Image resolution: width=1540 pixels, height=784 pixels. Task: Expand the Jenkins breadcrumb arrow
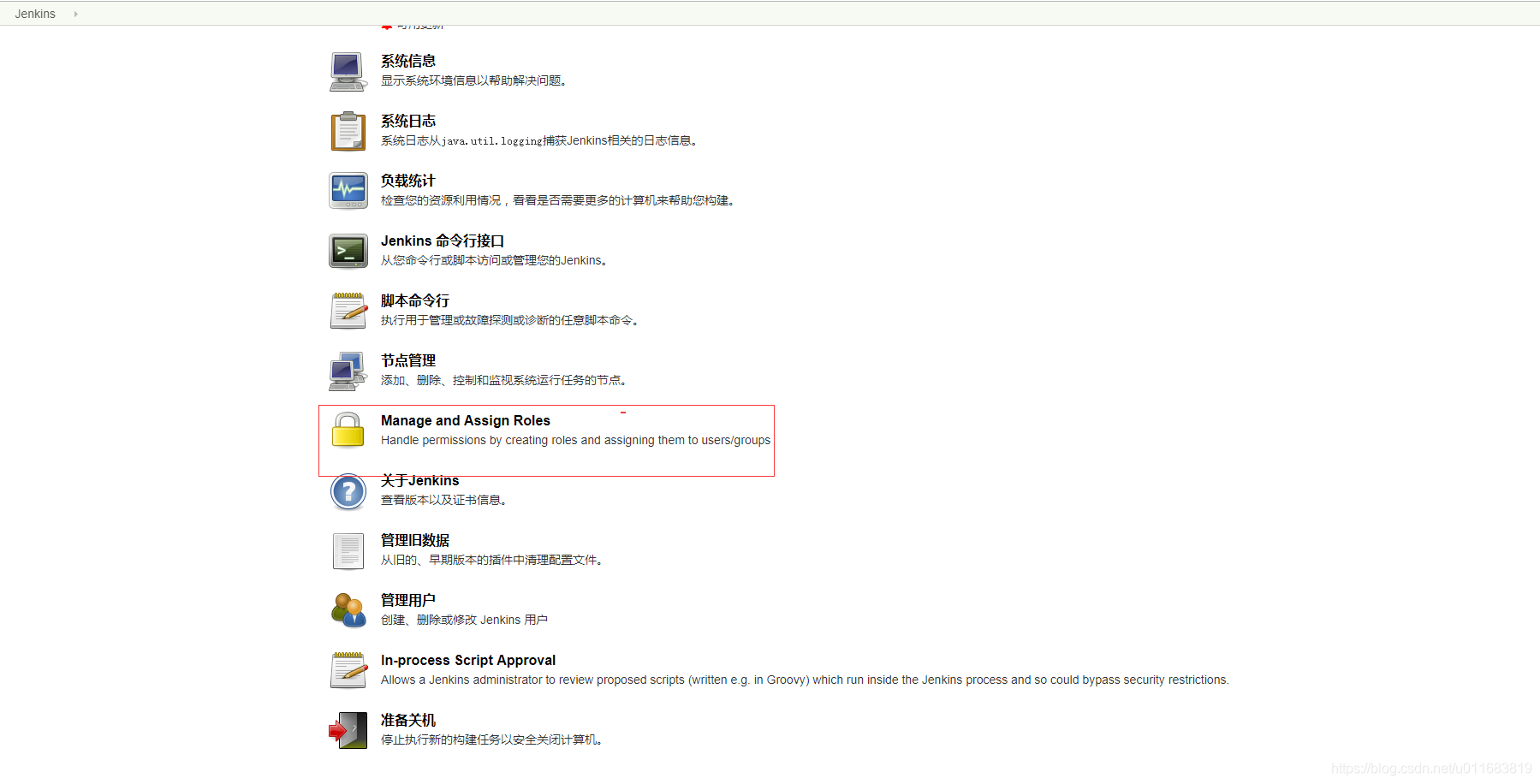76,14
